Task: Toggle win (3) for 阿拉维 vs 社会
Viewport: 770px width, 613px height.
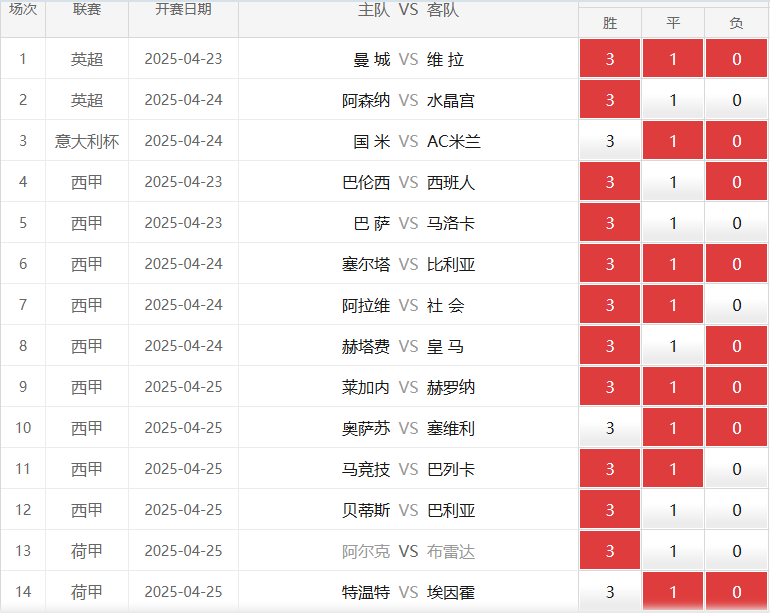Action: tap(609, 305)
